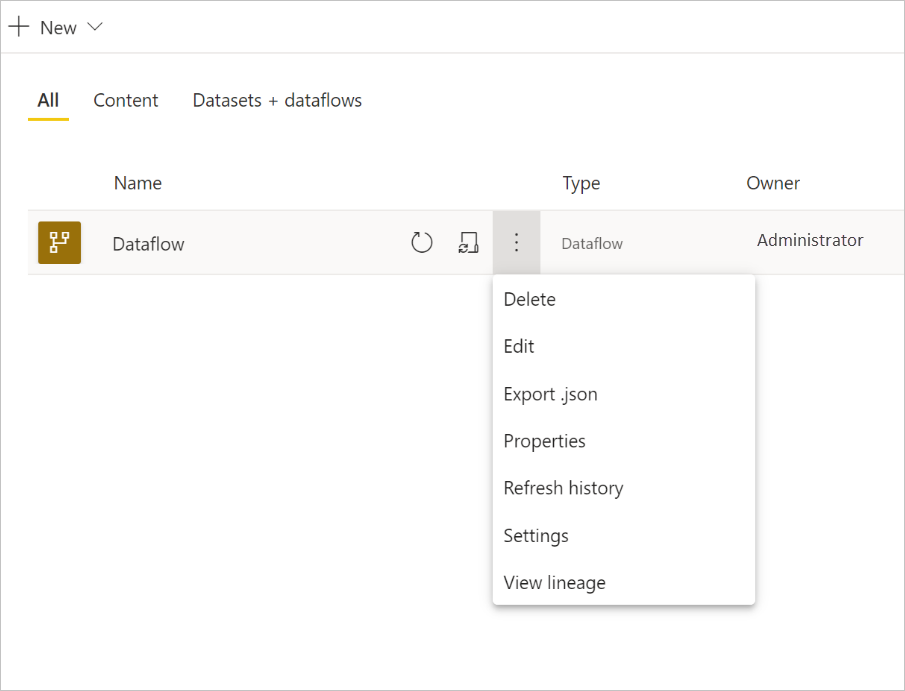View Refresh history from the menu
The image size is (905, 691).
pyautogui.click(x=563, y=487)
